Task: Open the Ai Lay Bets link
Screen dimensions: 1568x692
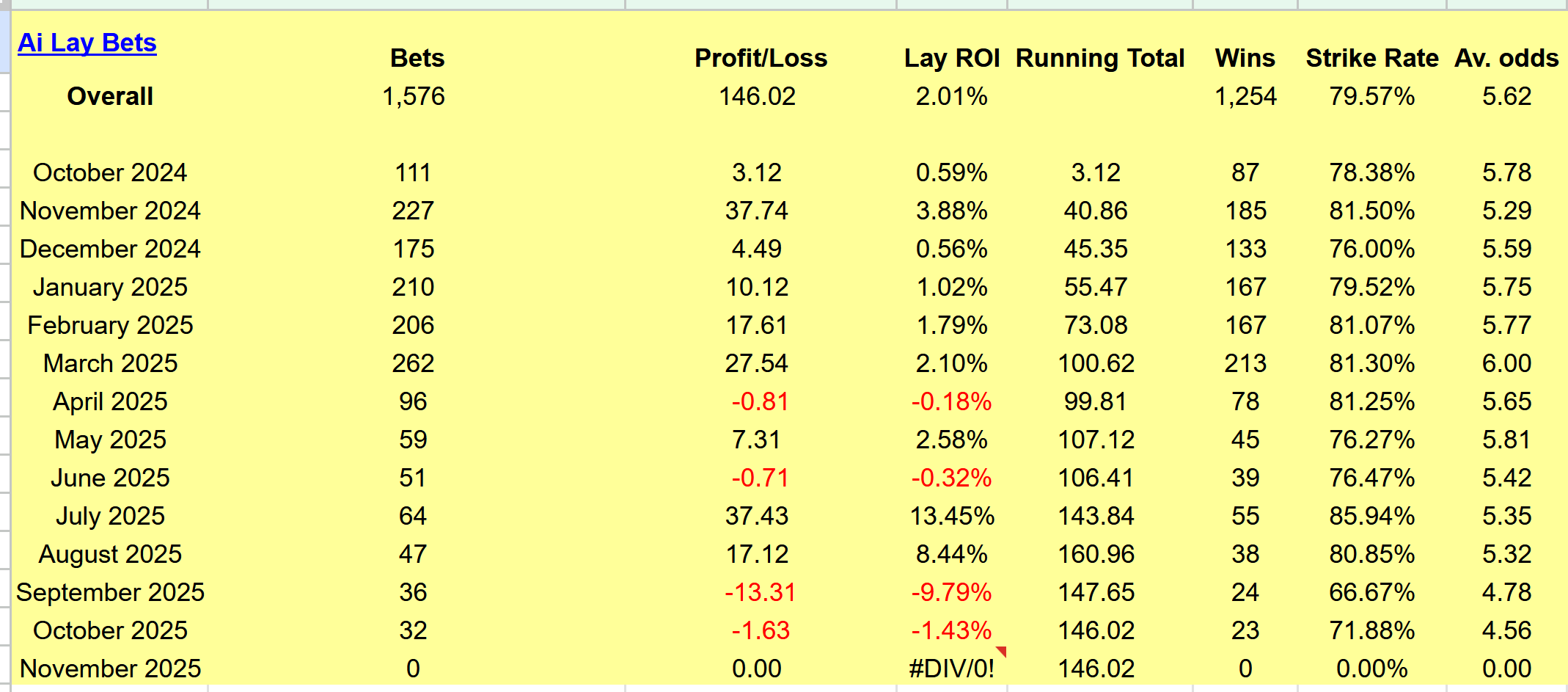Action: click(87, 43)
